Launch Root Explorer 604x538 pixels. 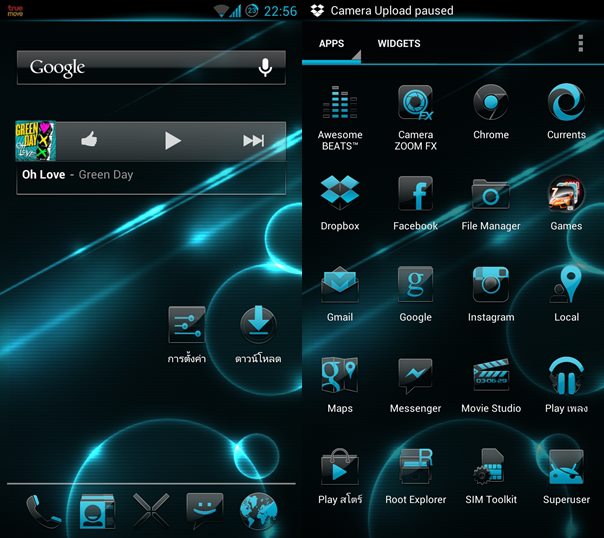[x=415, y=467]
